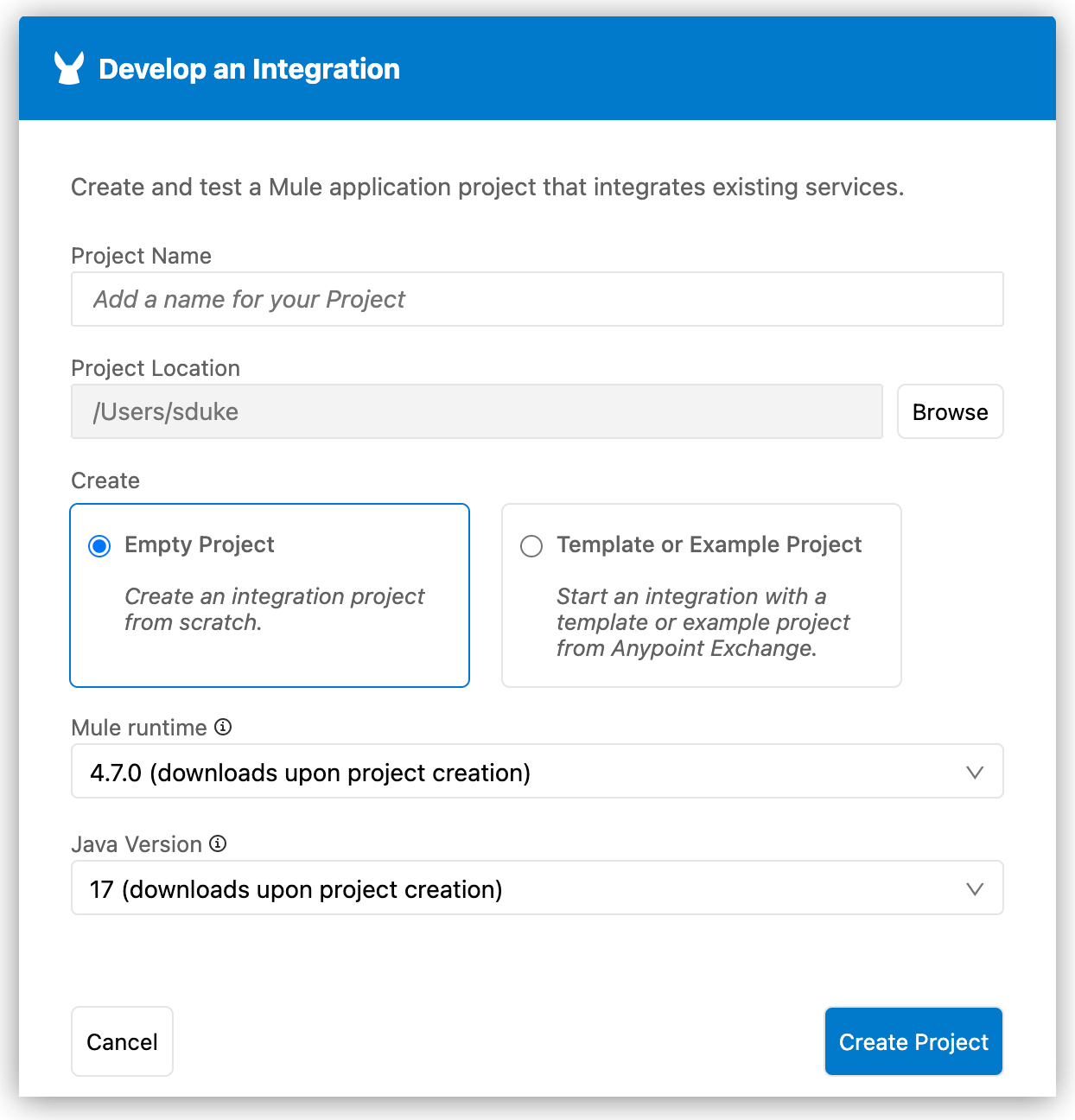Click the Create Project button
This screenshot has height=1120, width=1075.
click(913, 1041)
